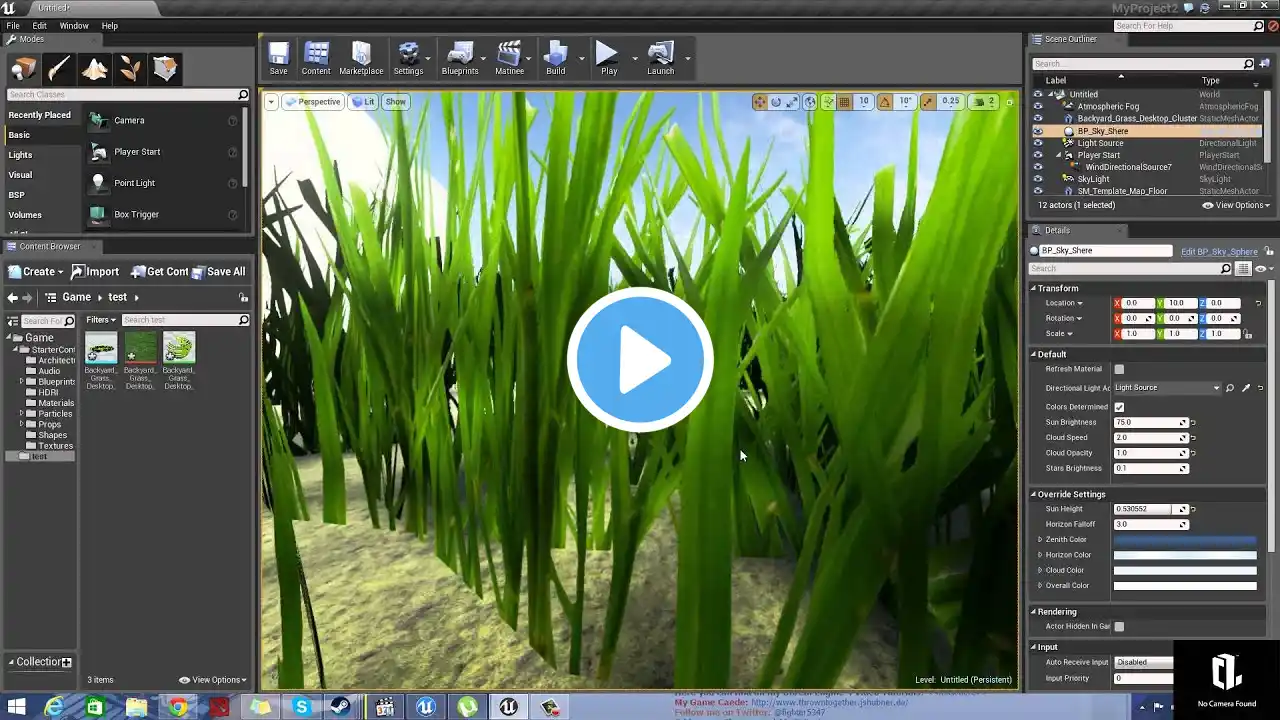Open the Scene Outliner View Options dropdown
The width and height of the screenshot is (1280, 720).
tap(1238, 205)
